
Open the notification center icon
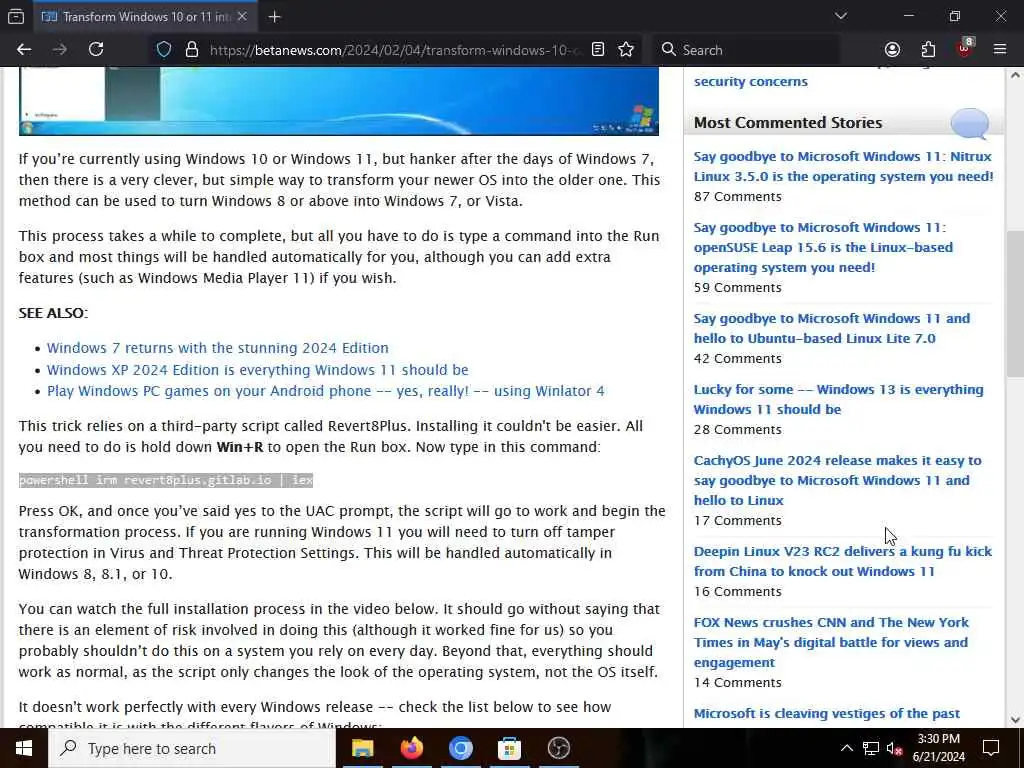click(x=991, y=748)
